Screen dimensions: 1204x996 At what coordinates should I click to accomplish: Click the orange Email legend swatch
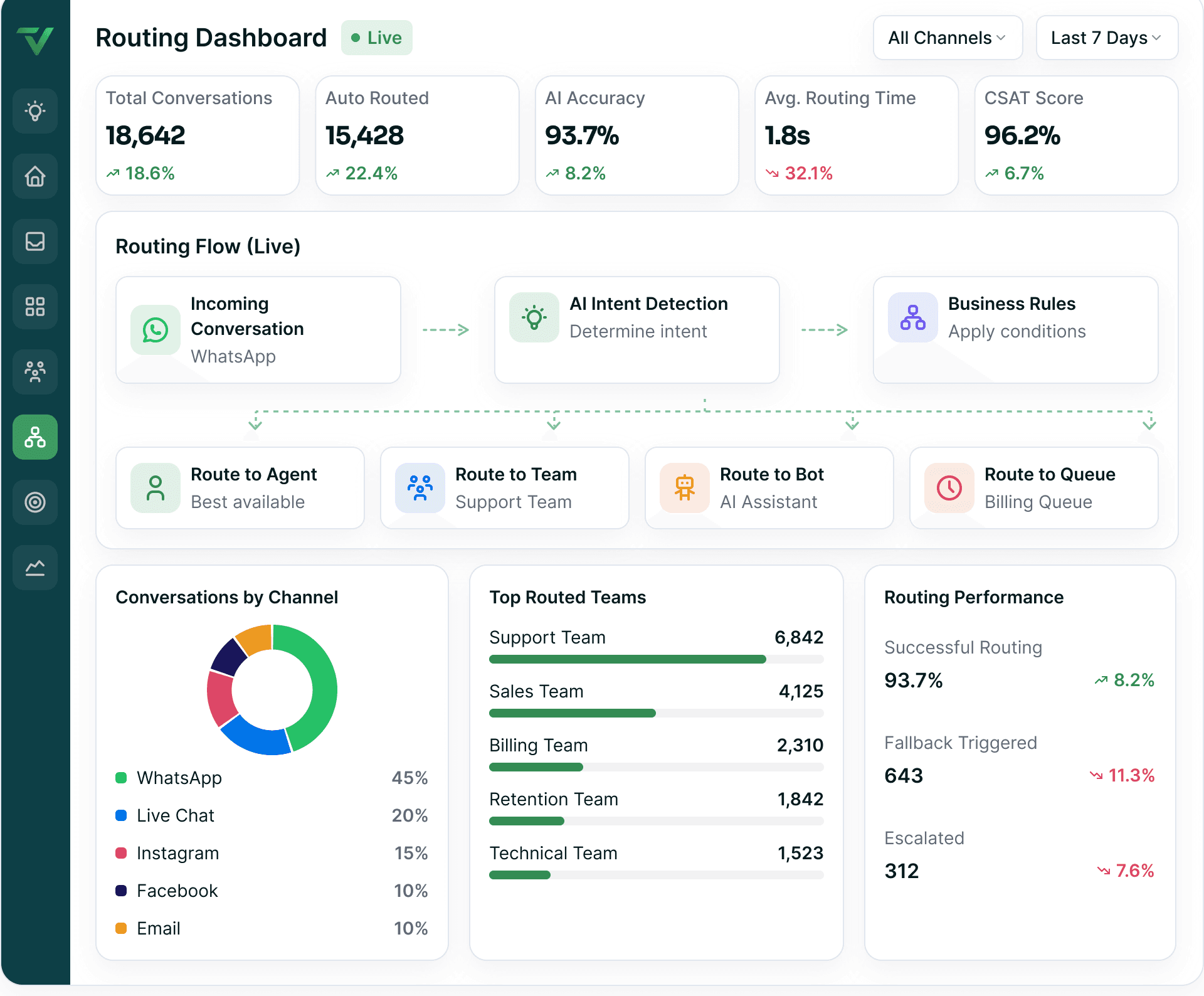[122, 928]
